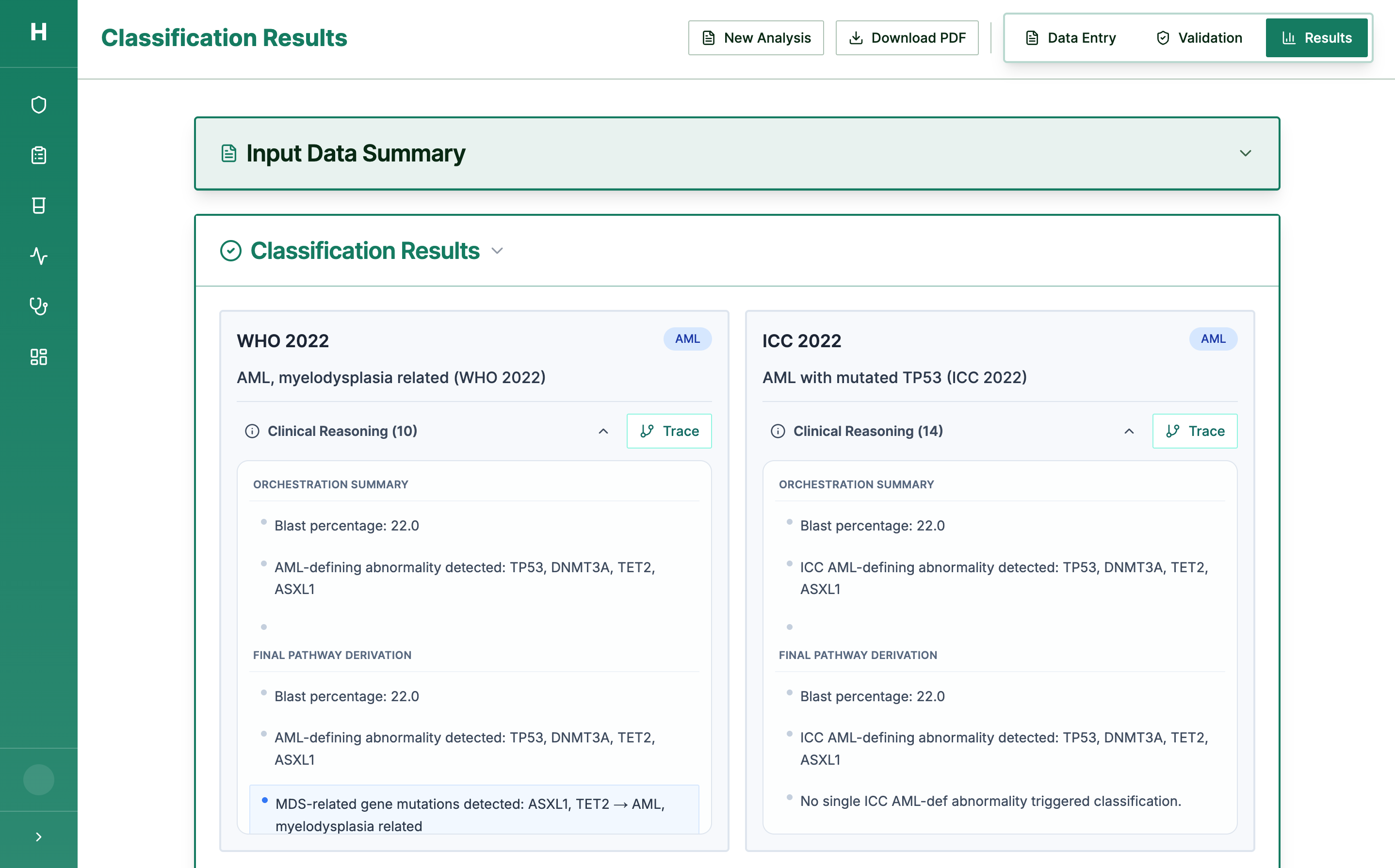Click the New Analysis button
The height and width of the screenshot is (868, 1395).
point(756,38)
